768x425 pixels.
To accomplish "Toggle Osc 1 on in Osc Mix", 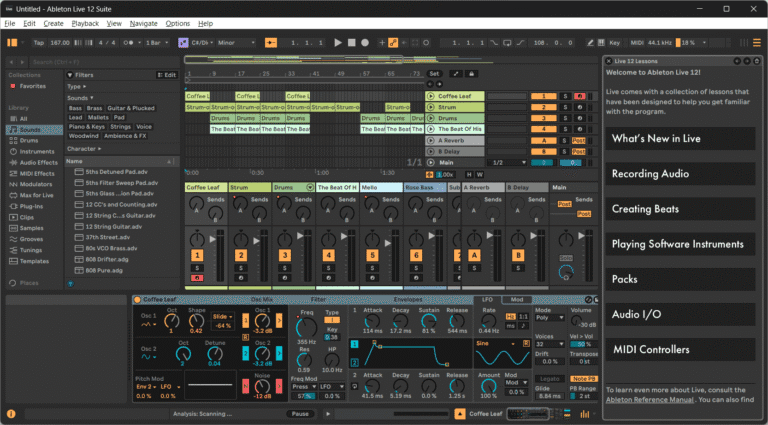I will pyautogui.click(x=245, y=321).
